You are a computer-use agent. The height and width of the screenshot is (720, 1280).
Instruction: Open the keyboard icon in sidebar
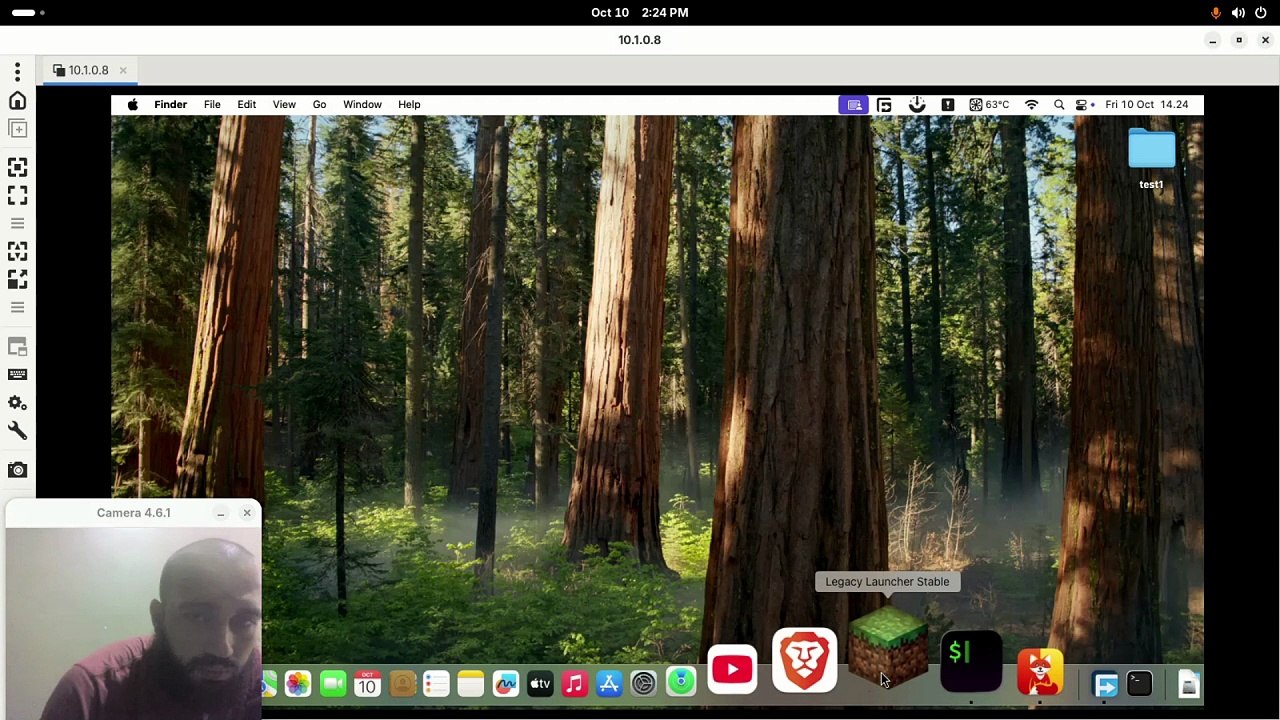coord(17,374)
